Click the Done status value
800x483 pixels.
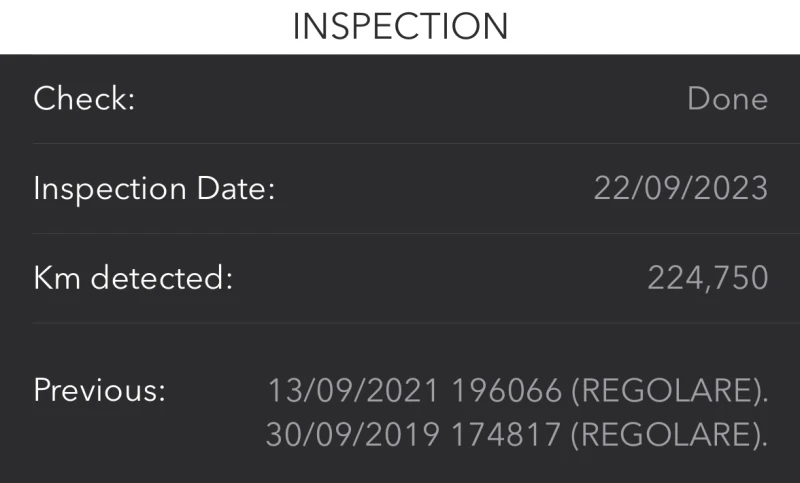727,99
